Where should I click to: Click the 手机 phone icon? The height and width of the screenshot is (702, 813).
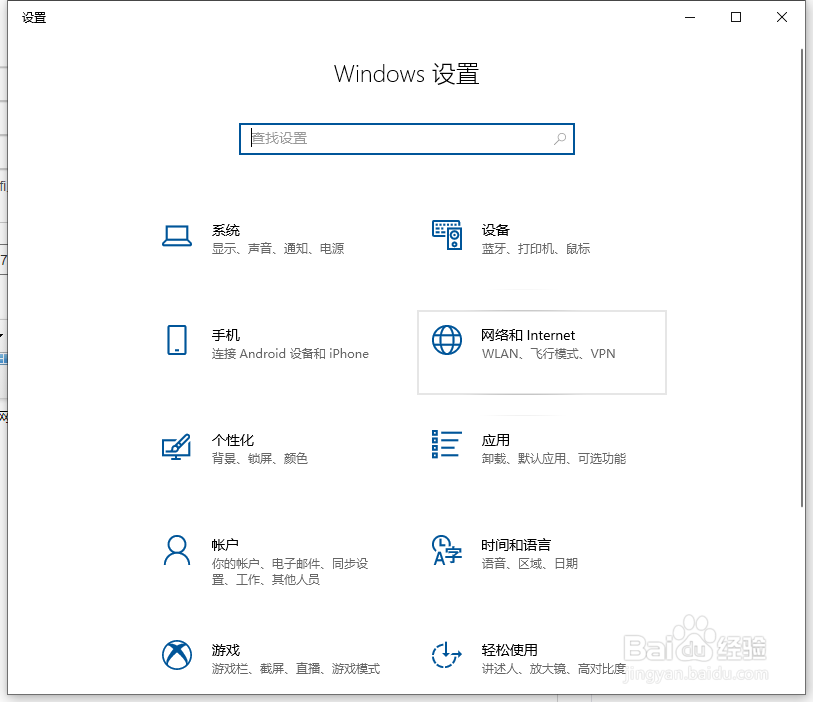[x=177, y=340]
